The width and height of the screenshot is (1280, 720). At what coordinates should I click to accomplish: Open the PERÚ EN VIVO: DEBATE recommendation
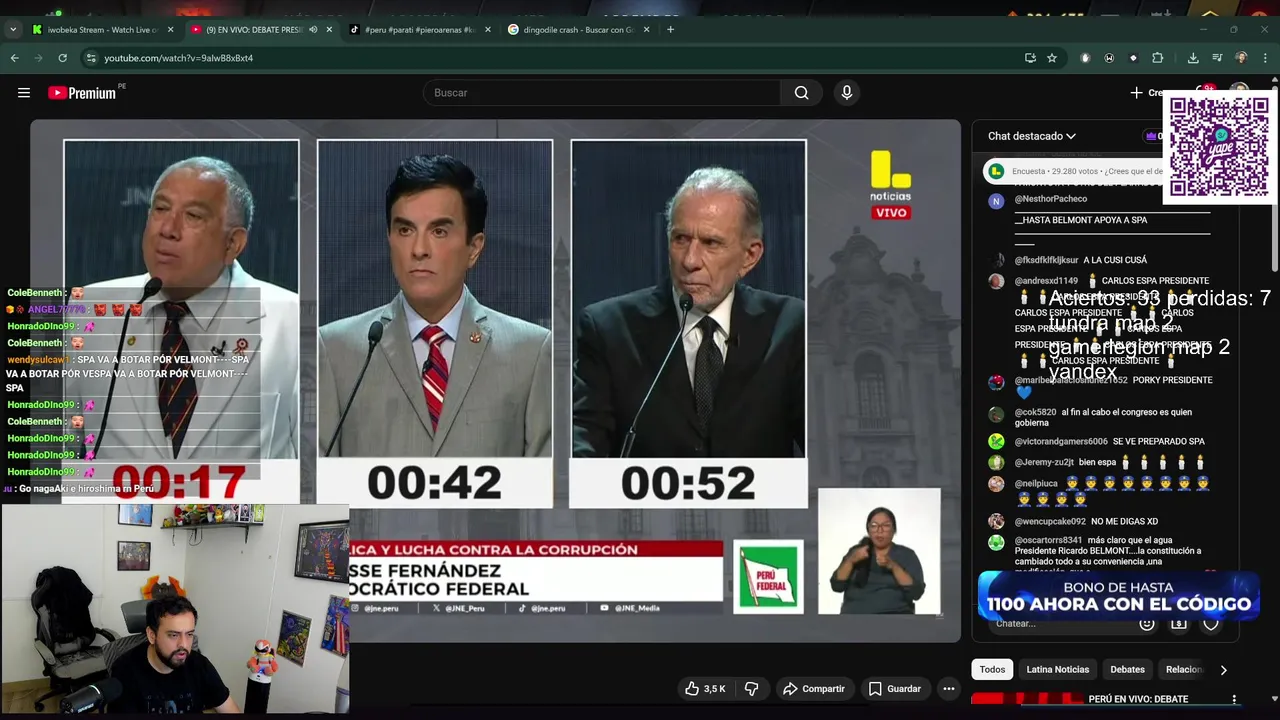tap(1138, 699)
